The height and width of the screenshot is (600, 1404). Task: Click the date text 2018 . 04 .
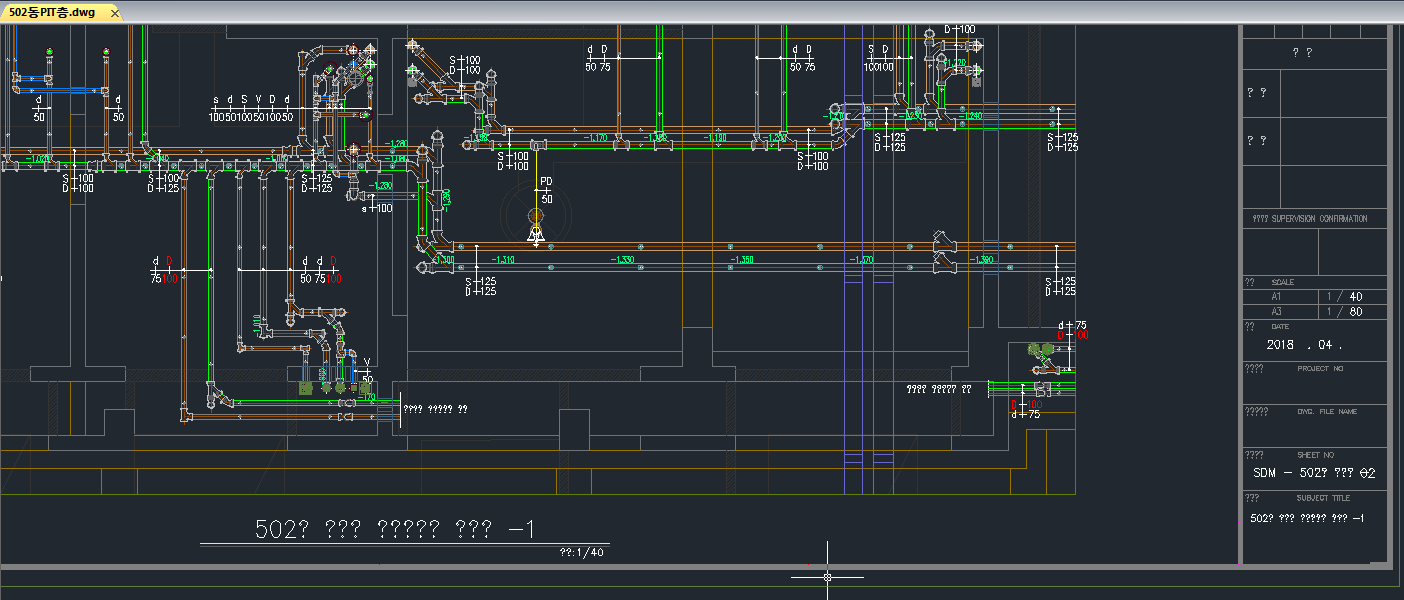(1303, 345)
